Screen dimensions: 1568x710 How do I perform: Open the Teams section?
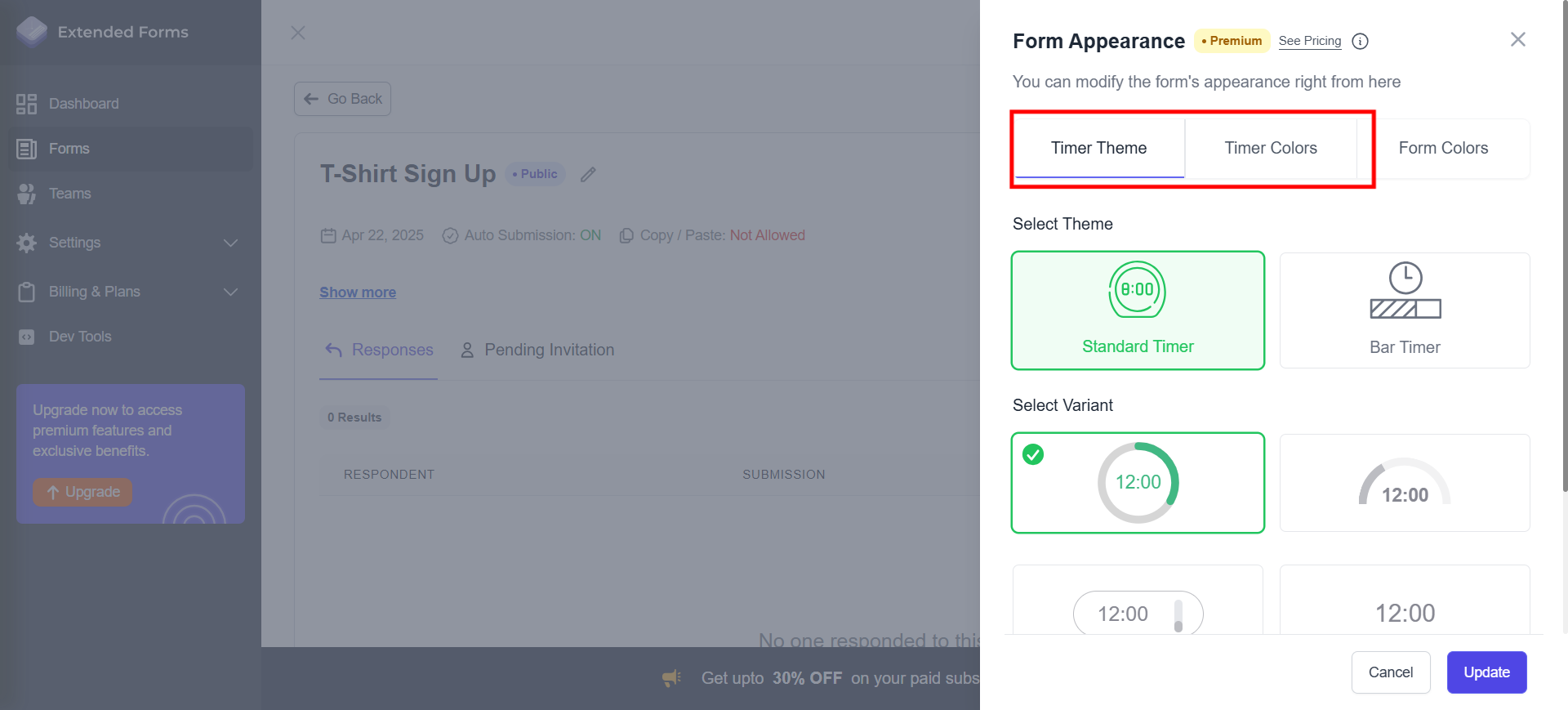69,194
